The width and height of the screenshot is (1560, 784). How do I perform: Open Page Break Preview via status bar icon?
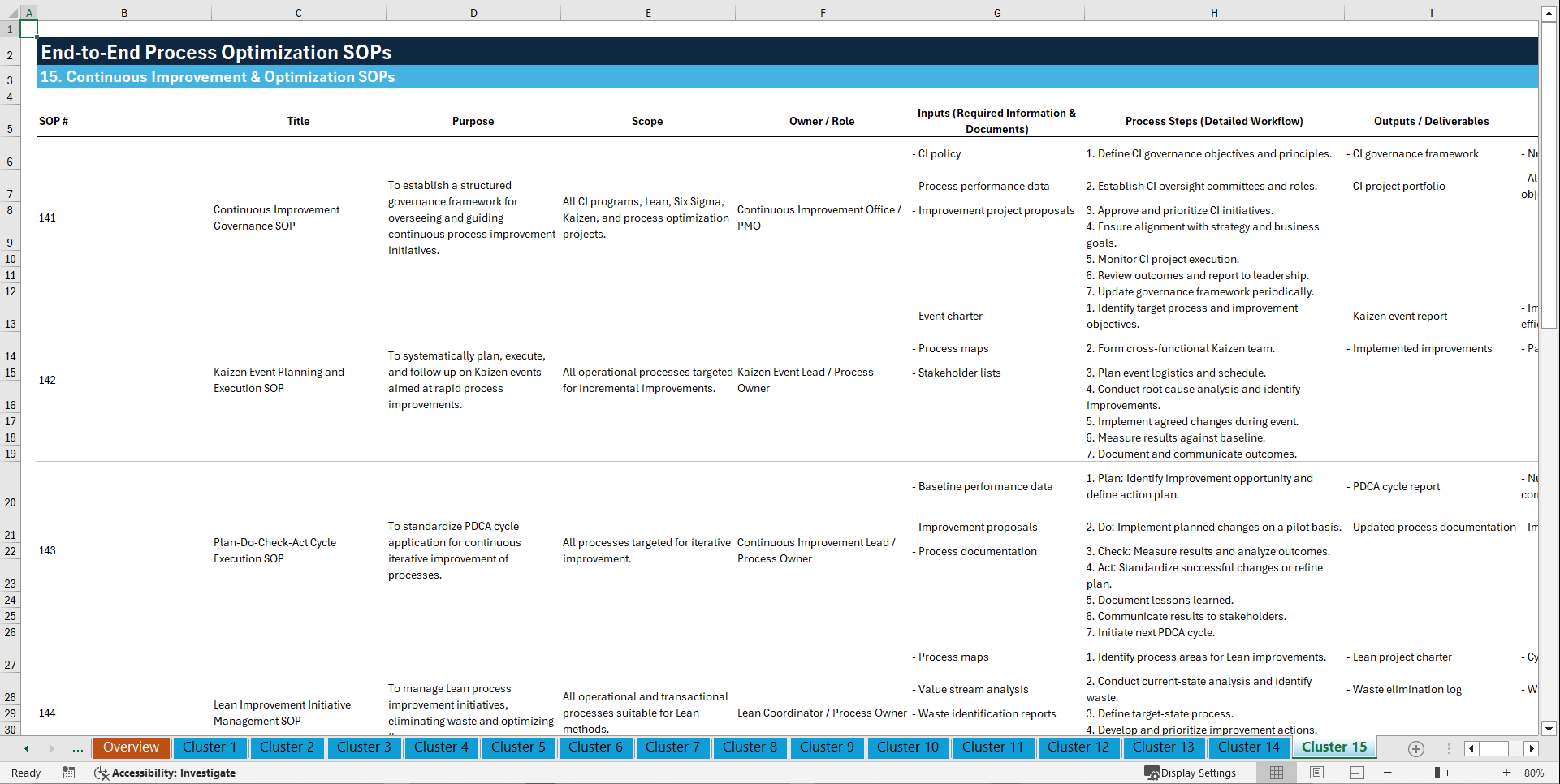[x=1357, y=773]
